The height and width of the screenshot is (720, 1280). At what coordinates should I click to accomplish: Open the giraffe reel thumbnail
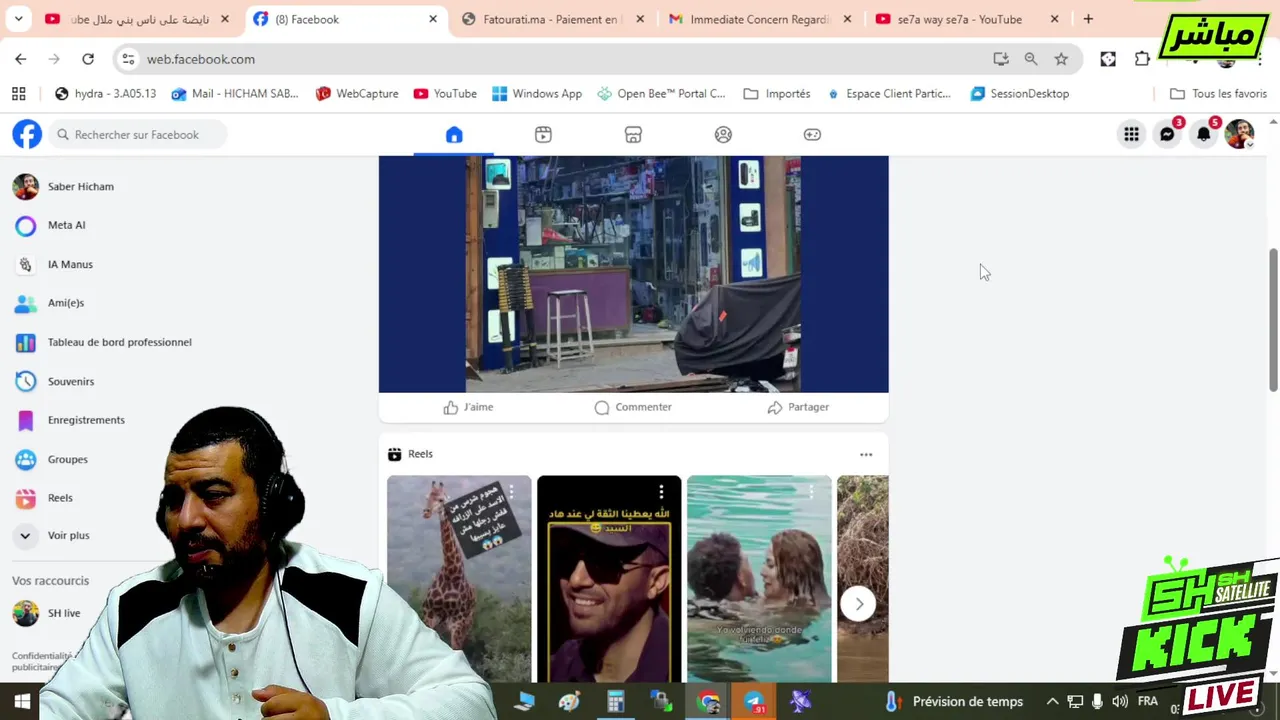pyautogui.click(x=459, y=578)
